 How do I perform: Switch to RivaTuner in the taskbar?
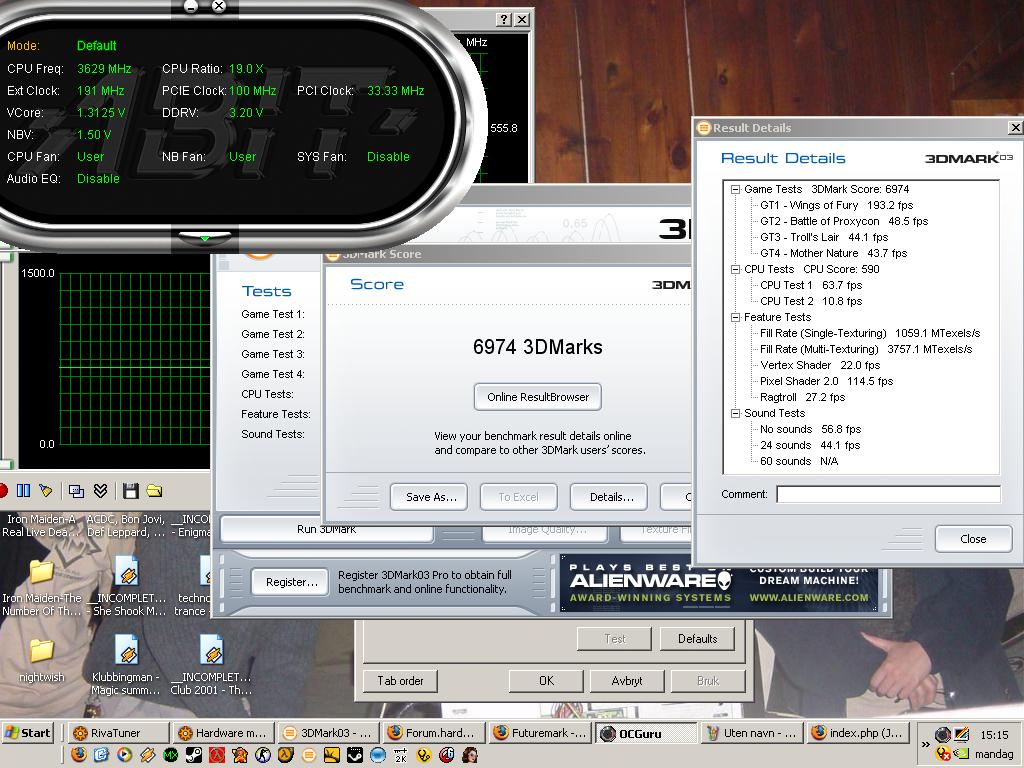tap(116, 733)
